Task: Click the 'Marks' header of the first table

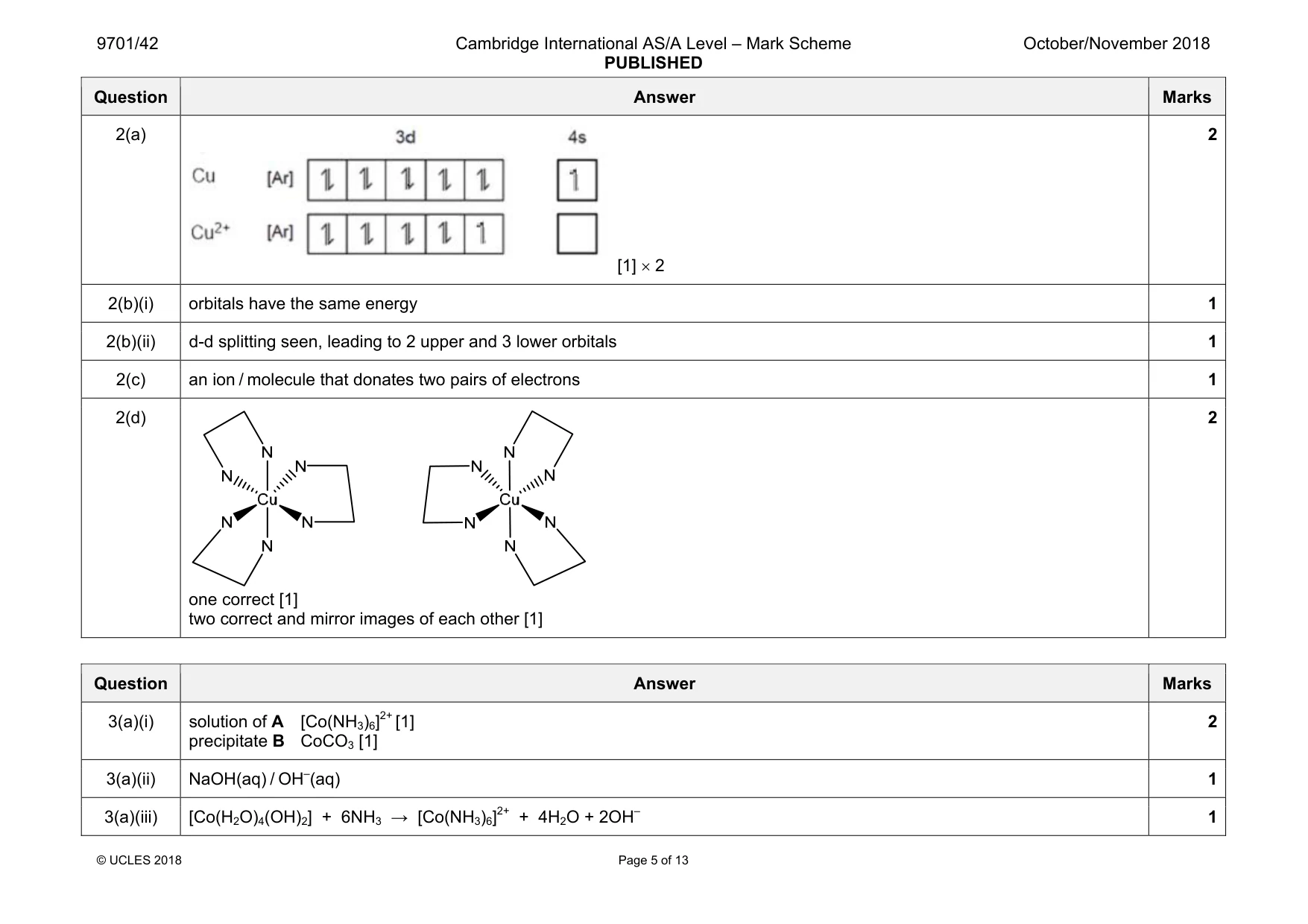Action: (1187, 98)
